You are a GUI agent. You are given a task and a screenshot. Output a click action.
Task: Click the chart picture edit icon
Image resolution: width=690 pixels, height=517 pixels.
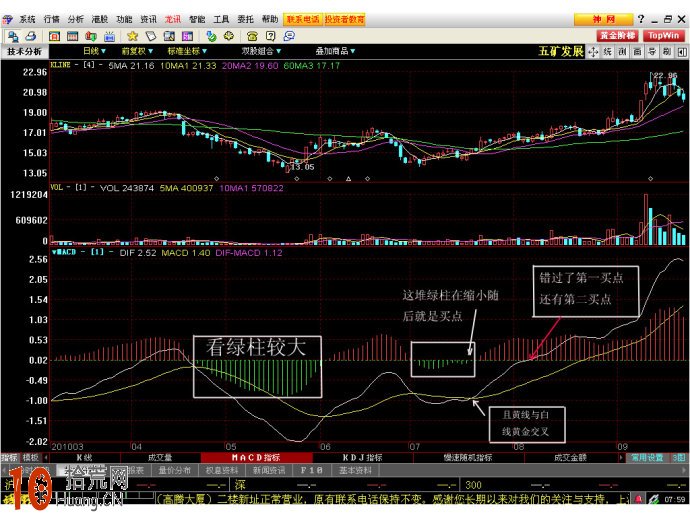[169, 36]
